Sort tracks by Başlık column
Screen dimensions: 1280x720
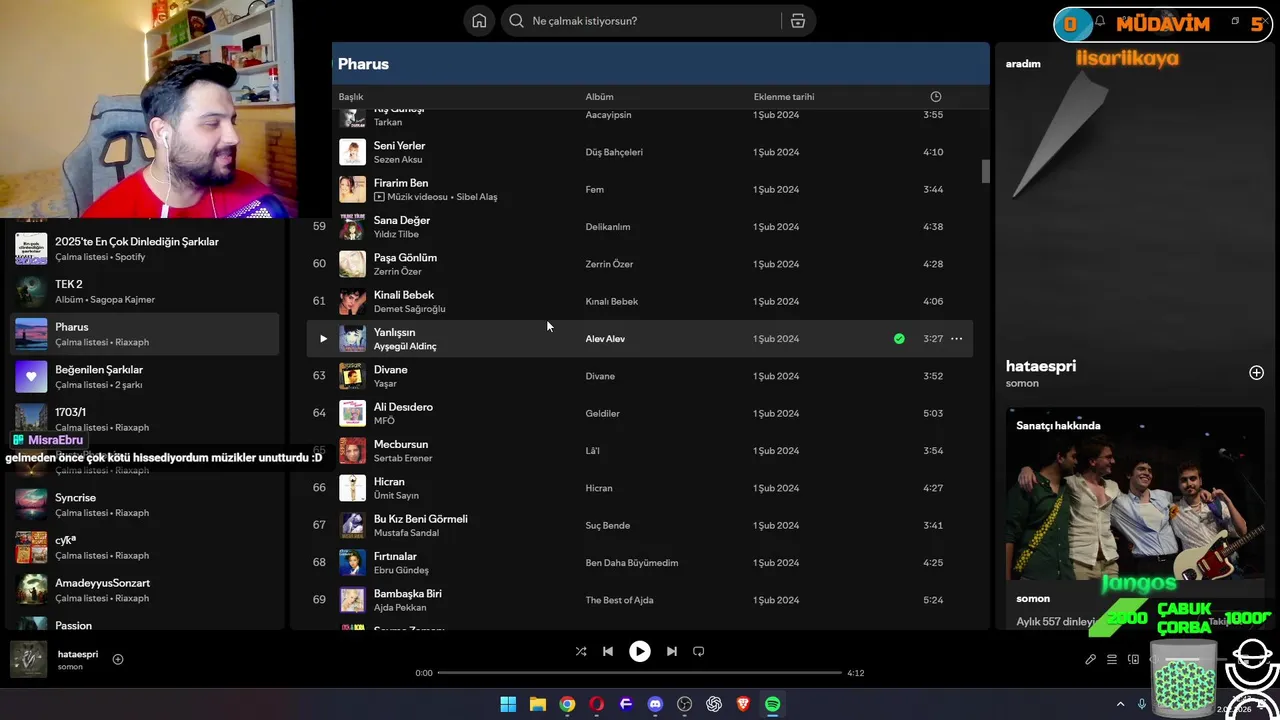click(351, 97)
